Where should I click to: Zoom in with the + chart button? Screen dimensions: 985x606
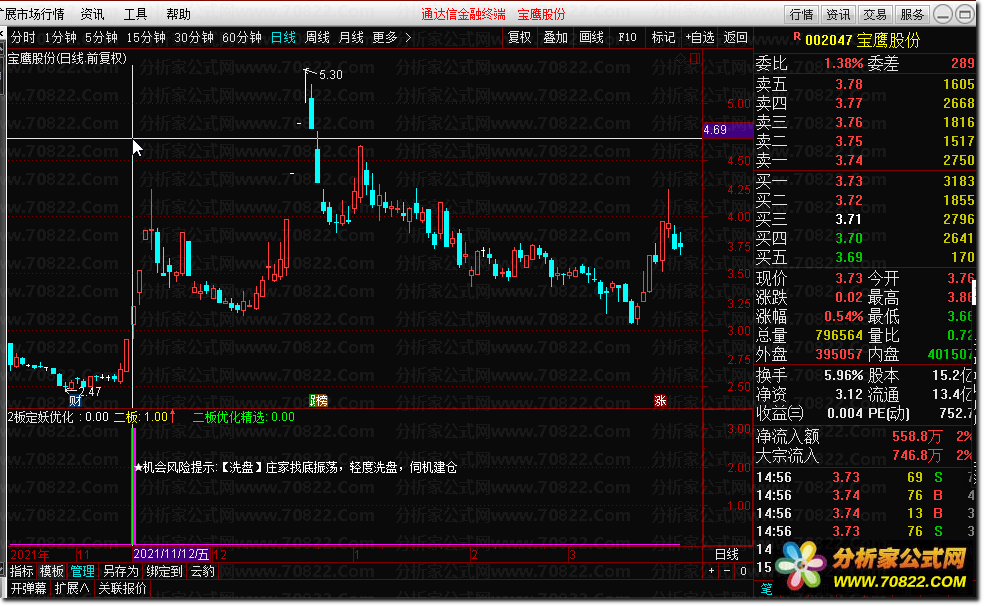[x=711, y=571]
